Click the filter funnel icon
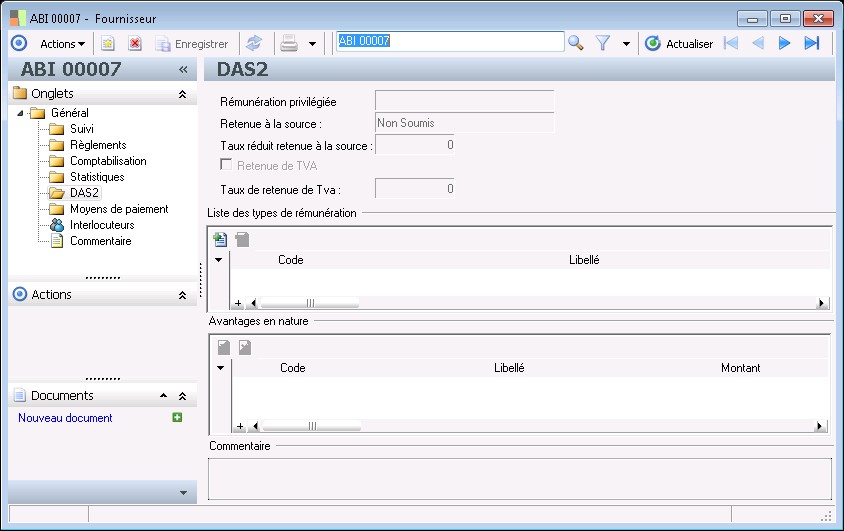844x531 pixels. click(x=603, y=43)
